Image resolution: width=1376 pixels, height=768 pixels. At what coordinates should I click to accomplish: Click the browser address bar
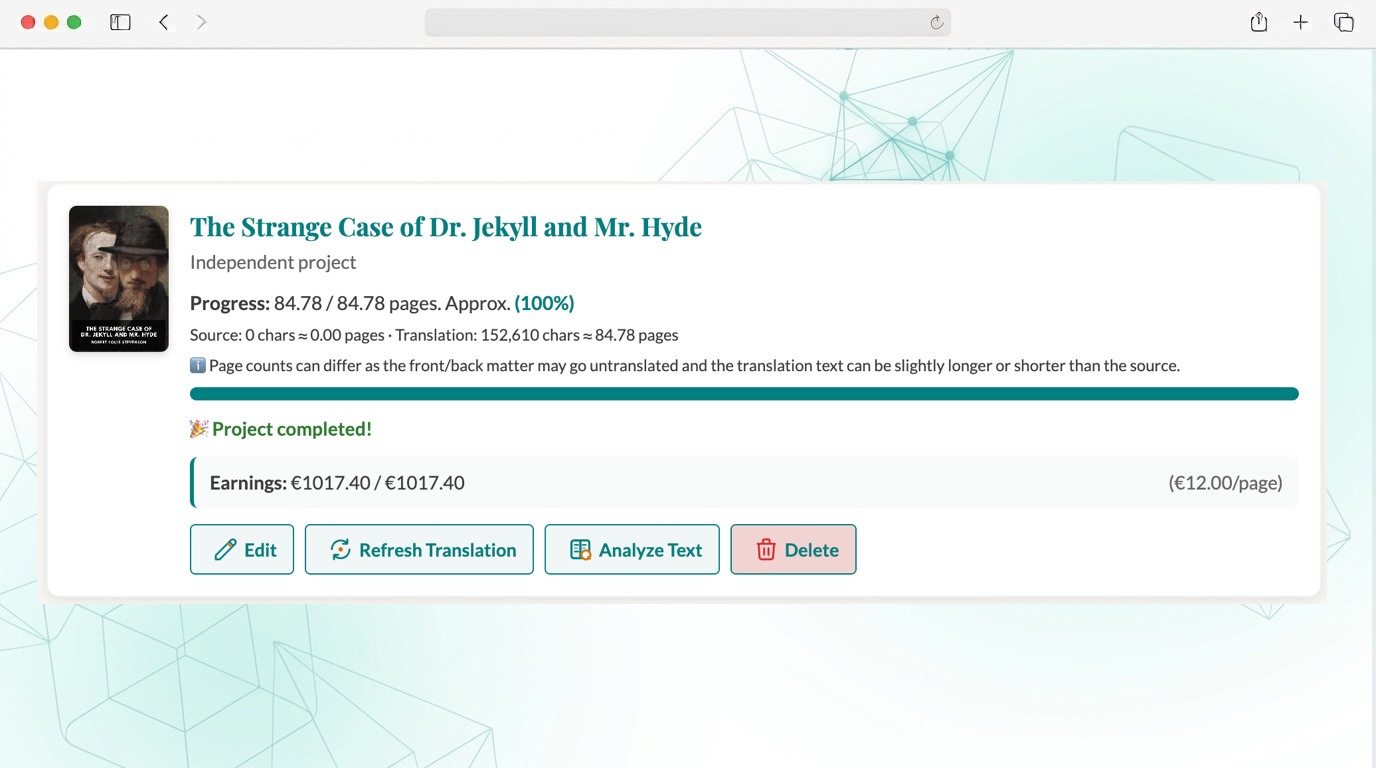(687, 22)
